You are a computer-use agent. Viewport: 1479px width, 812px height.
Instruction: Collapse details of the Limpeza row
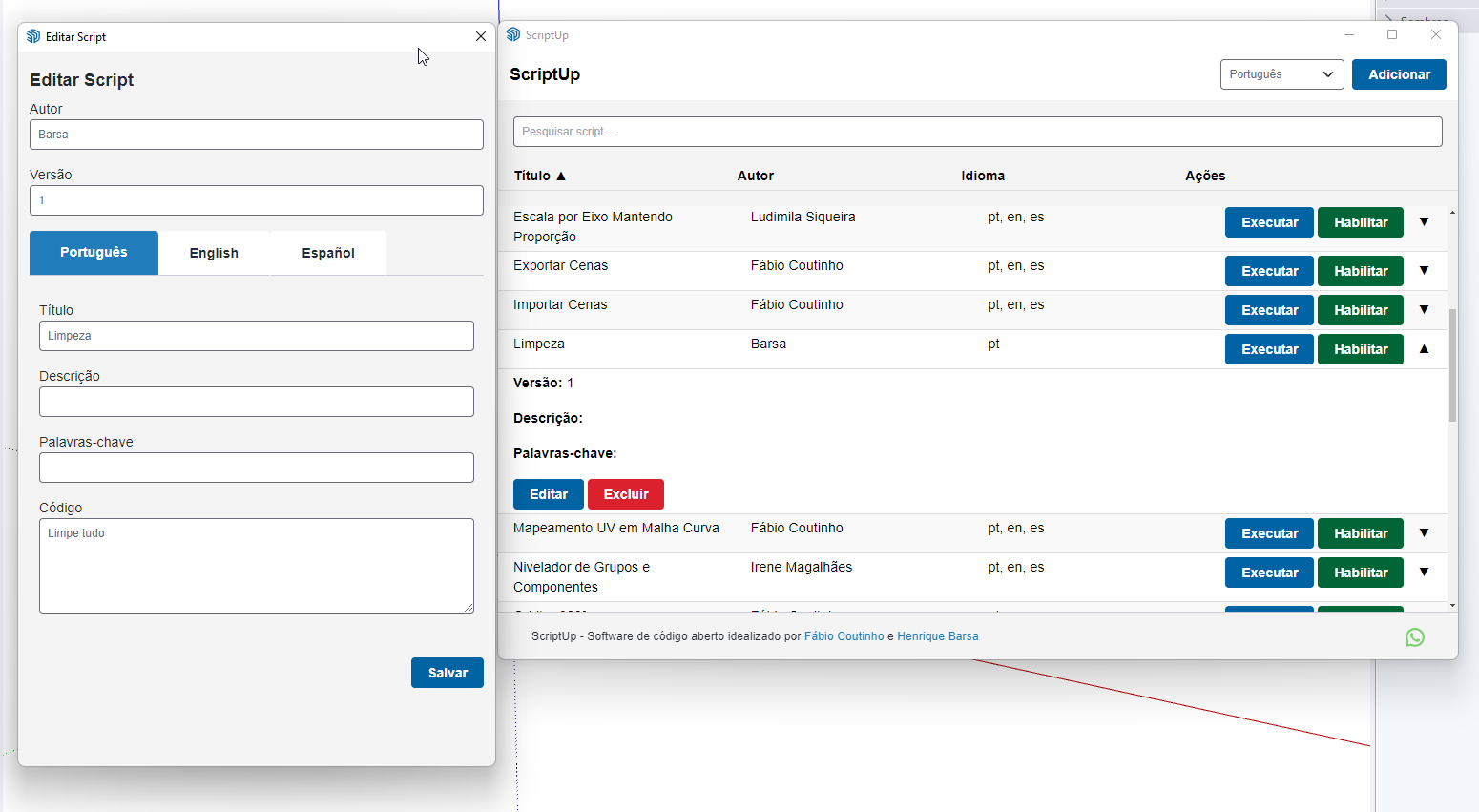1424,349
